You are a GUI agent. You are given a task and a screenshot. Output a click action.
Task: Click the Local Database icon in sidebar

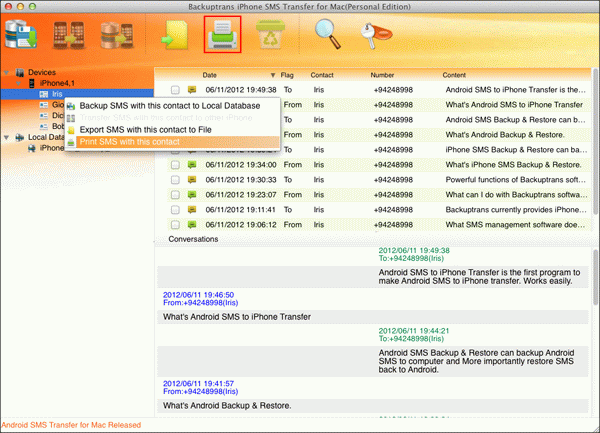20,137
